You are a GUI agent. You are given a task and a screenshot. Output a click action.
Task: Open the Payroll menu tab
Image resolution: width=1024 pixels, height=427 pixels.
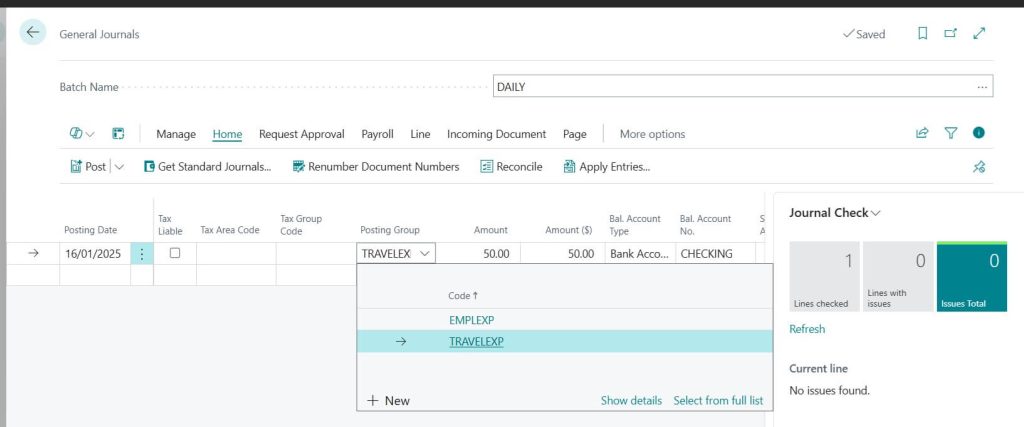(x=377, y=134)
